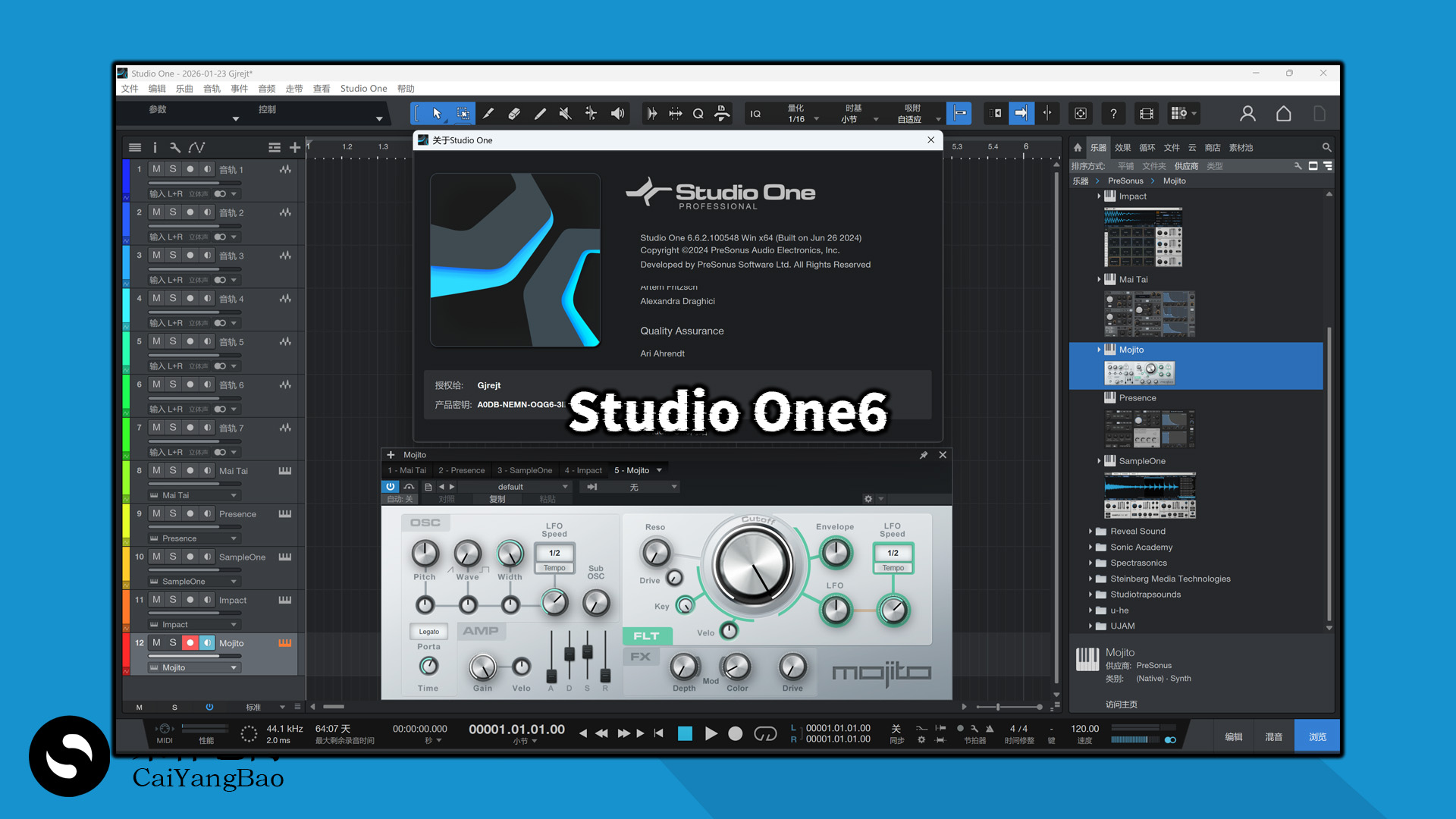Select the Mute tool in the toolbar
Viewport: 1456px width, 819px height.
pos(565,113)
